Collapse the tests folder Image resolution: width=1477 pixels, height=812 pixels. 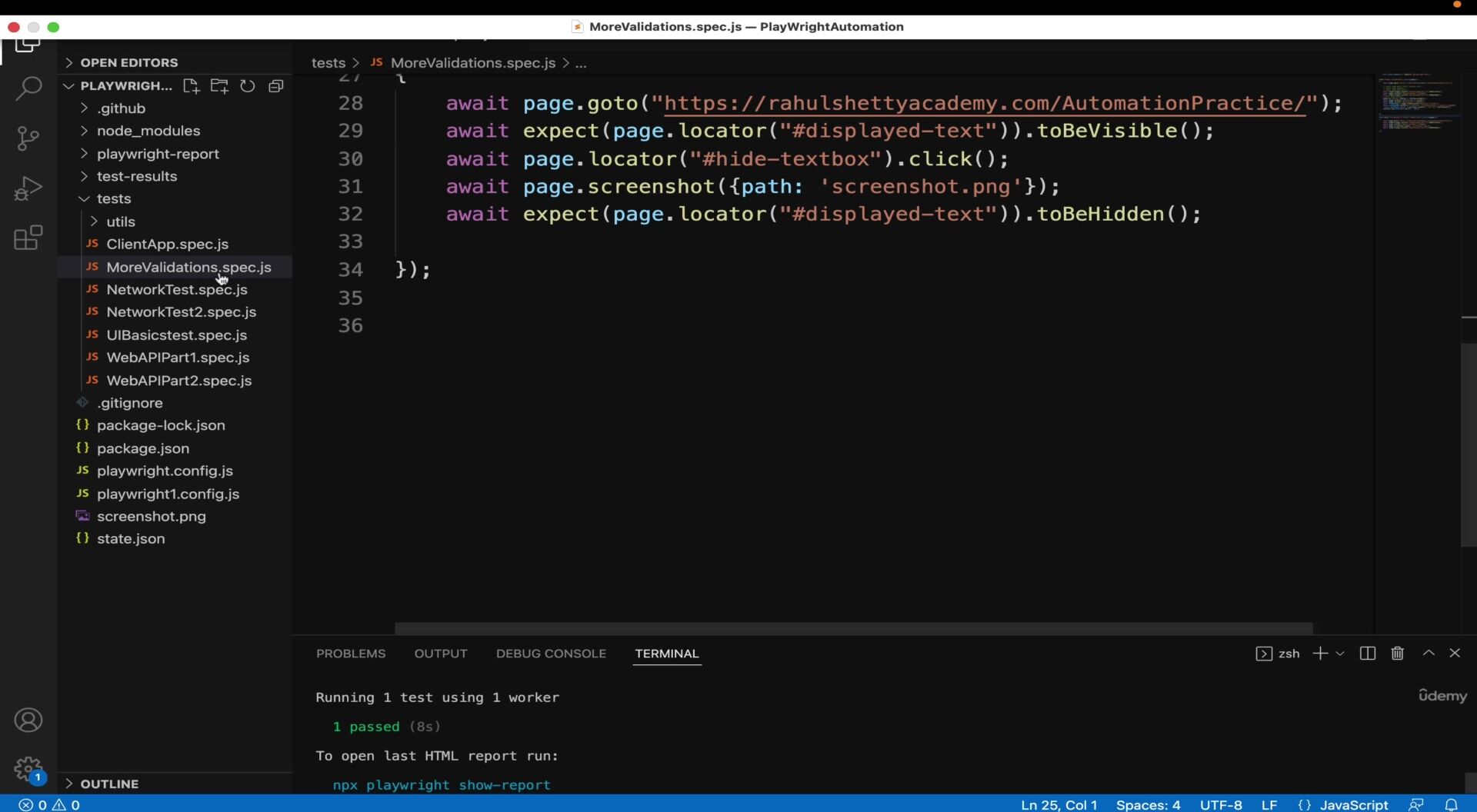pyautogui.click(x=114, y=198)
